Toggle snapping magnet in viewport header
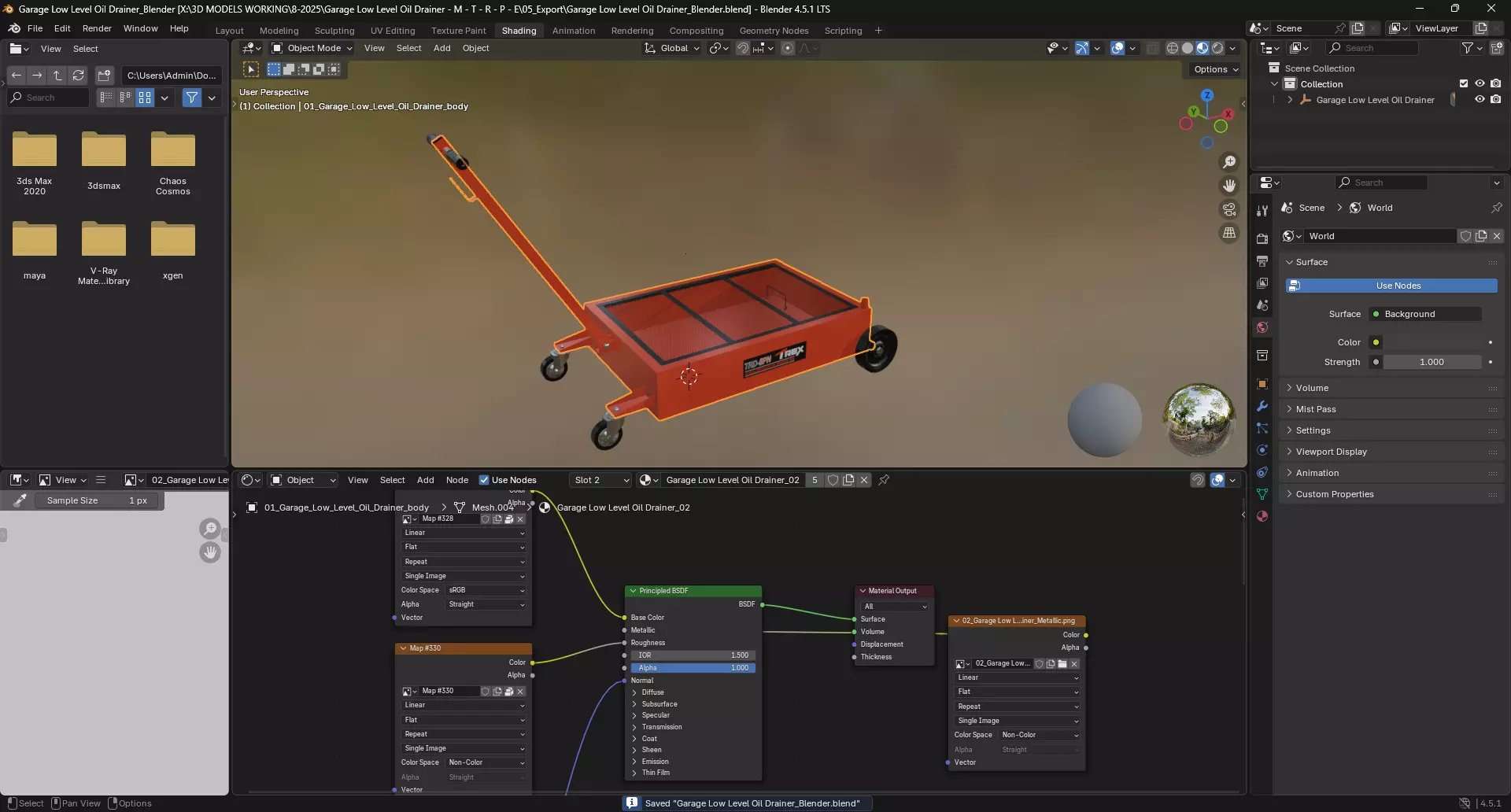 coord(742,48)
